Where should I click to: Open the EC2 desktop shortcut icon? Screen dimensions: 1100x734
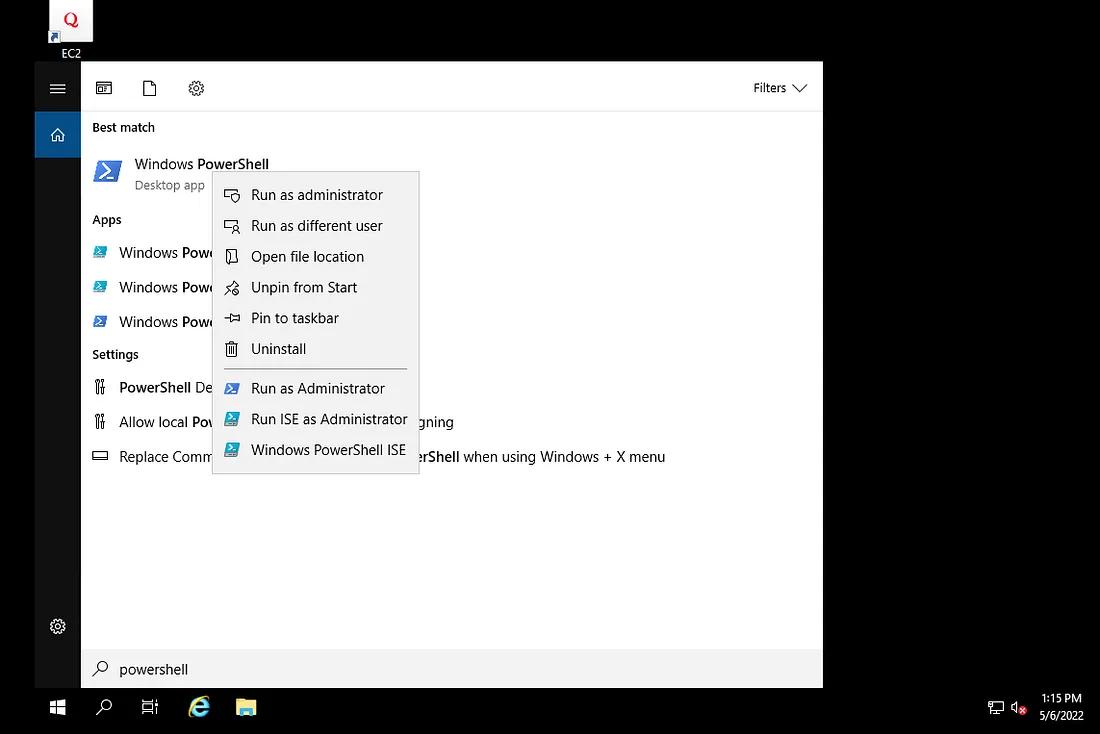coord(71,29)
